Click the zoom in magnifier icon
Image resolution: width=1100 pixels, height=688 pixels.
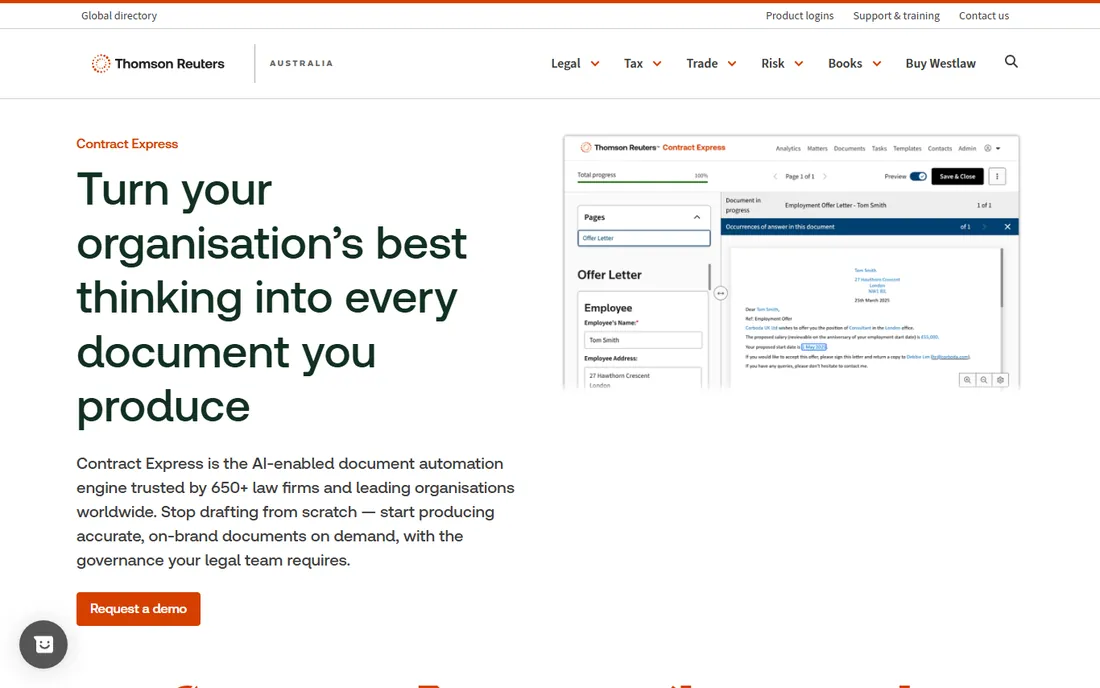(x=967, y=379)
